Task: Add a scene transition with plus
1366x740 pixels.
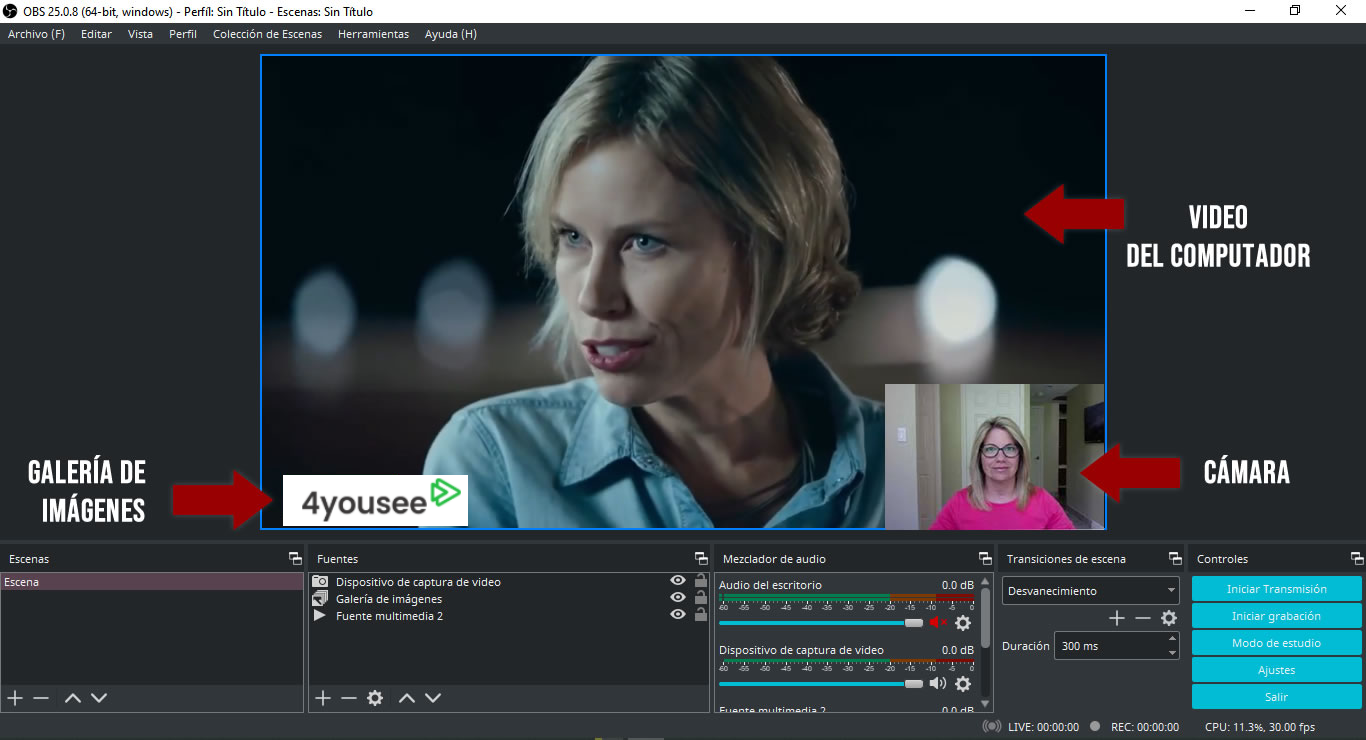Action: coord(1117,618)
